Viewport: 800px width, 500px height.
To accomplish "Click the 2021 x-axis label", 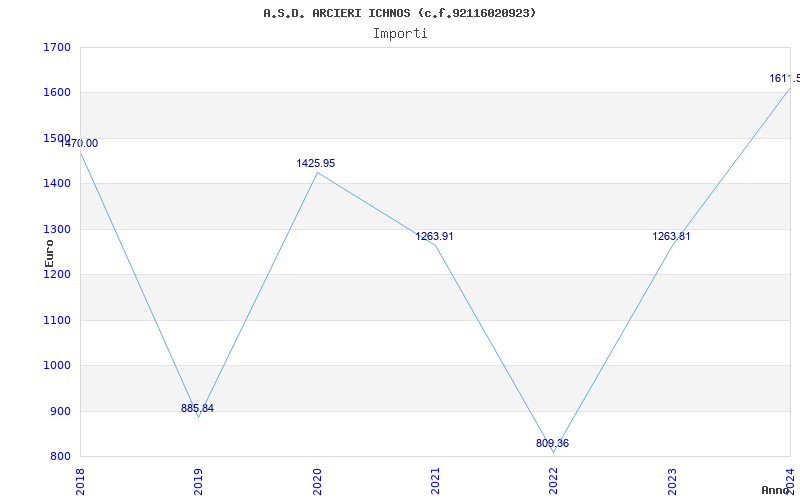I will click(x=435, y=481).
